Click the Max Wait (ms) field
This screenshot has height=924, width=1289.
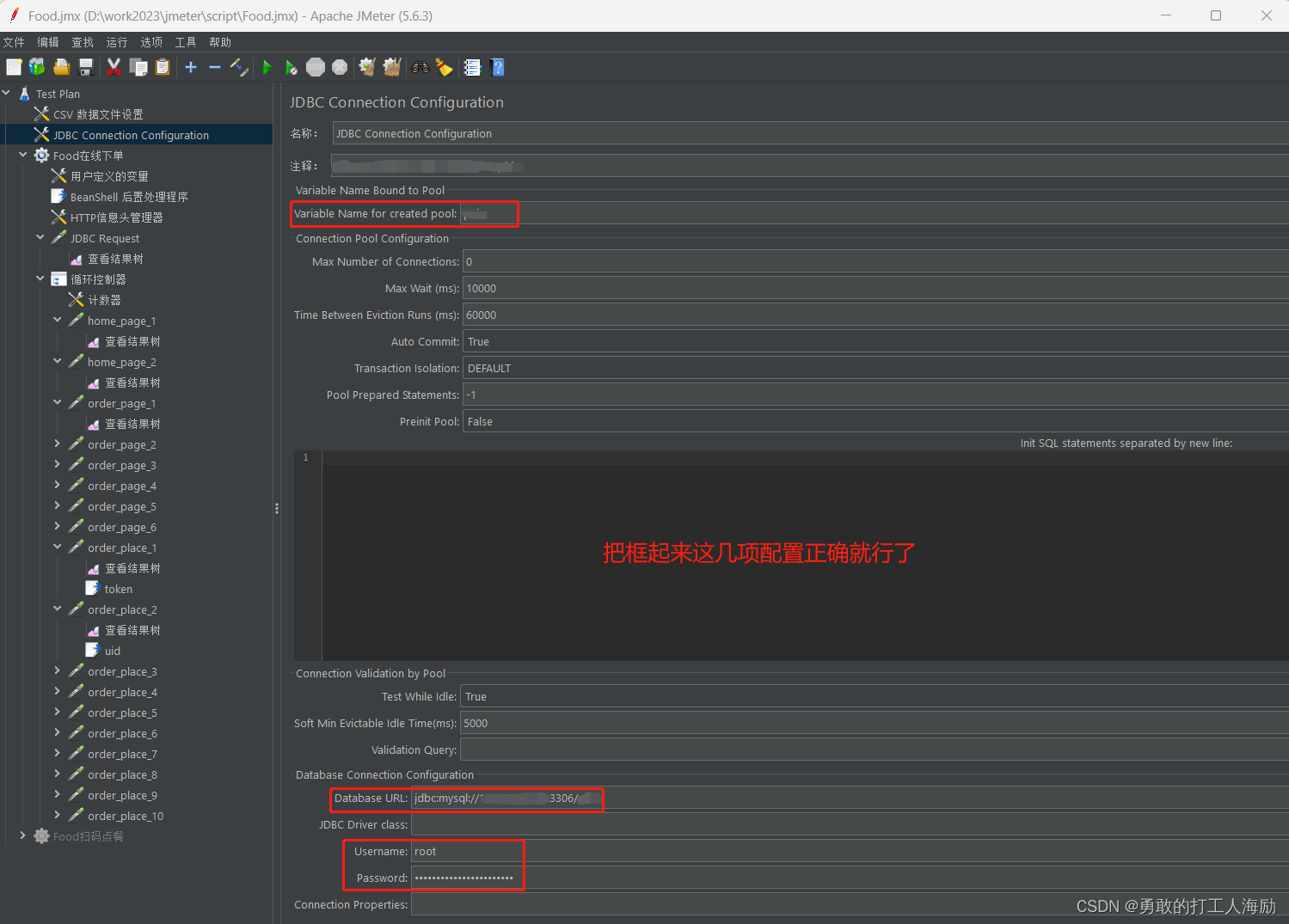(875, 288)
